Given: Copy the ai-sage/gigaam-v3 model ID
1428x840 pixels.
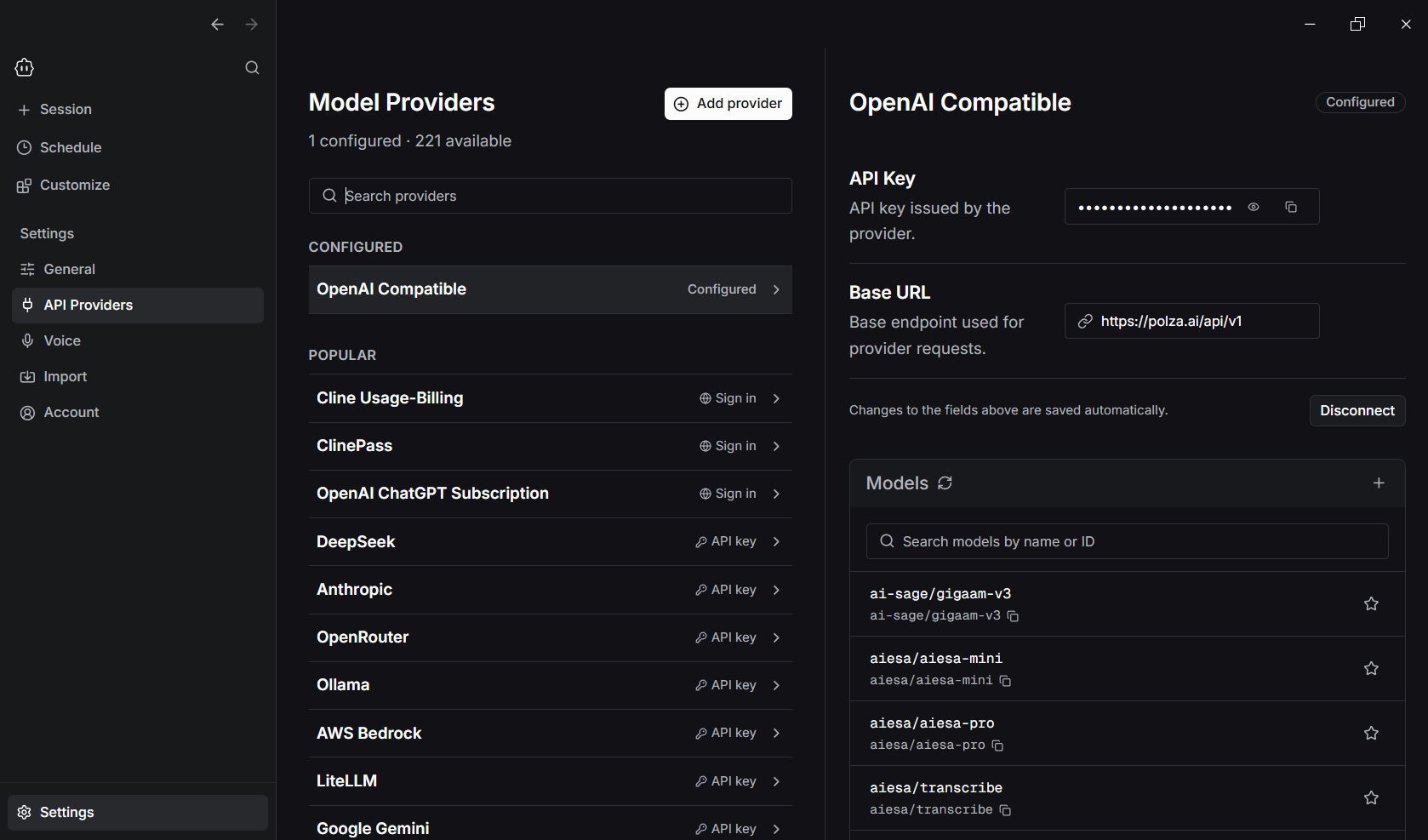Looking at the screenshot, I should 1013,616.
